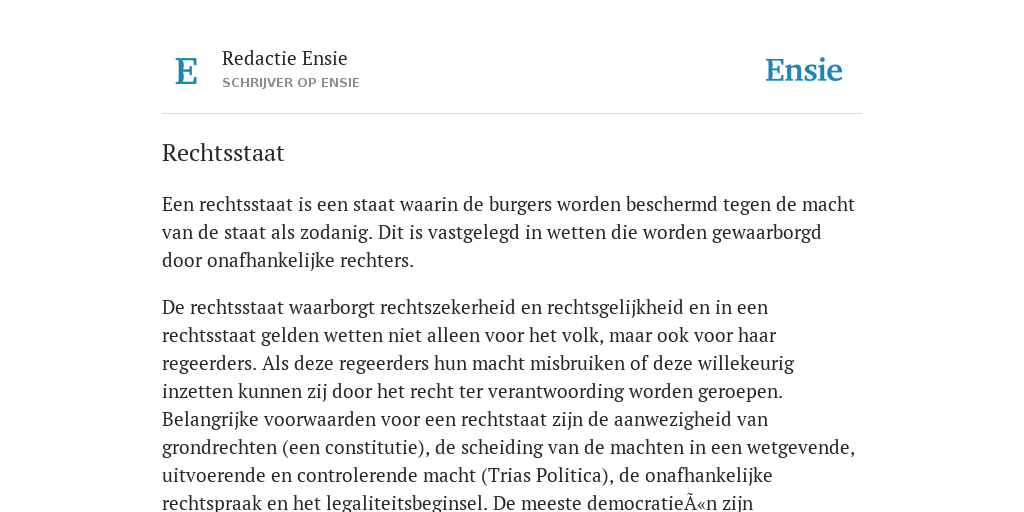Screen dimensions: 1024x512
Task: Open the Redactie Ensie author name
Action: tap(284, 58)
